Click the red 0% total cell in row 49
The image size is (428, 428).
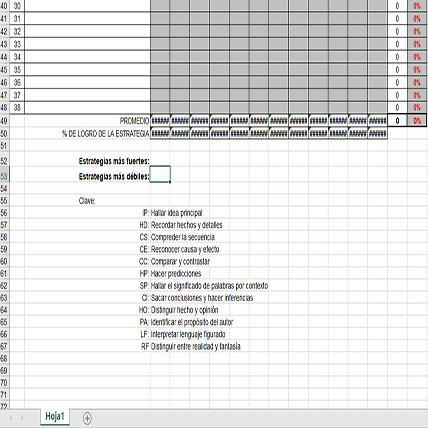417,121
